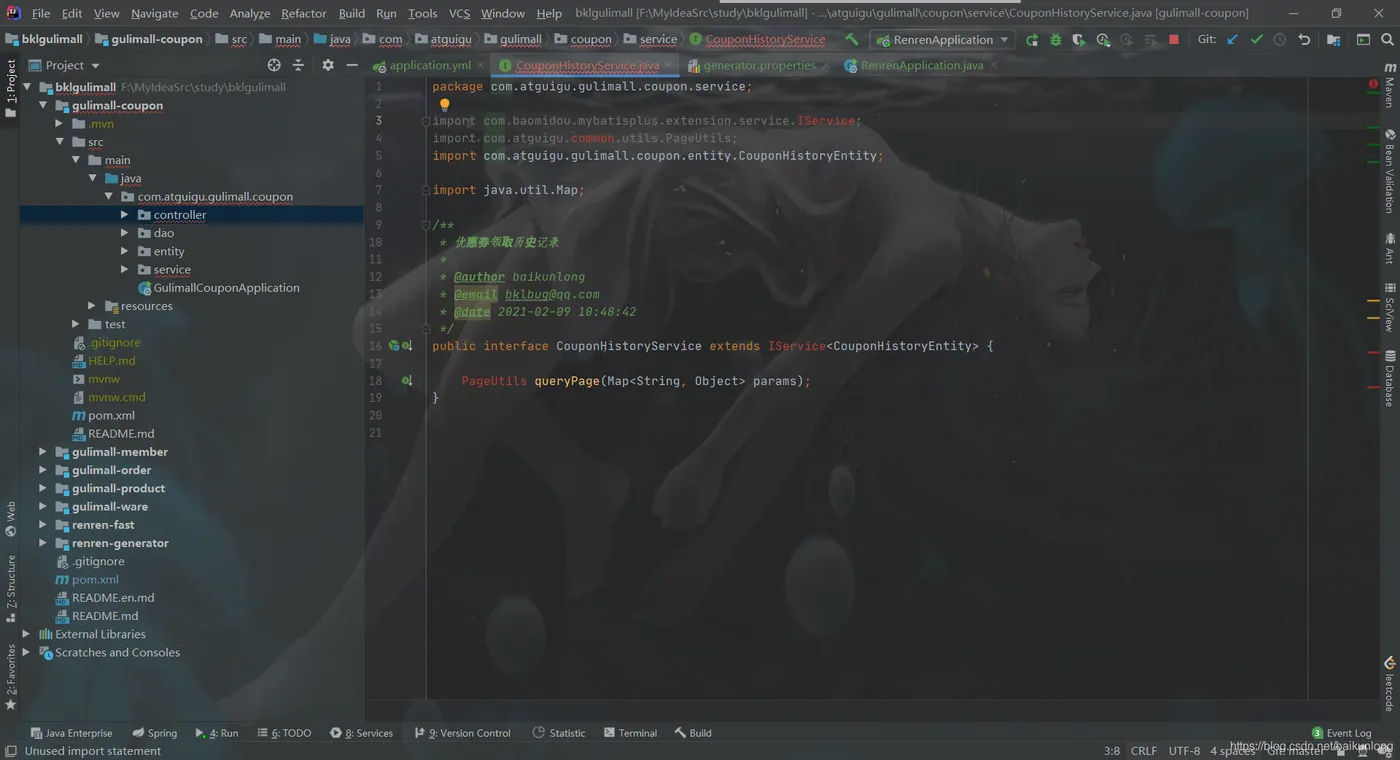
Task: Toggle the Web side tool window
Action: tap(11, 518)
